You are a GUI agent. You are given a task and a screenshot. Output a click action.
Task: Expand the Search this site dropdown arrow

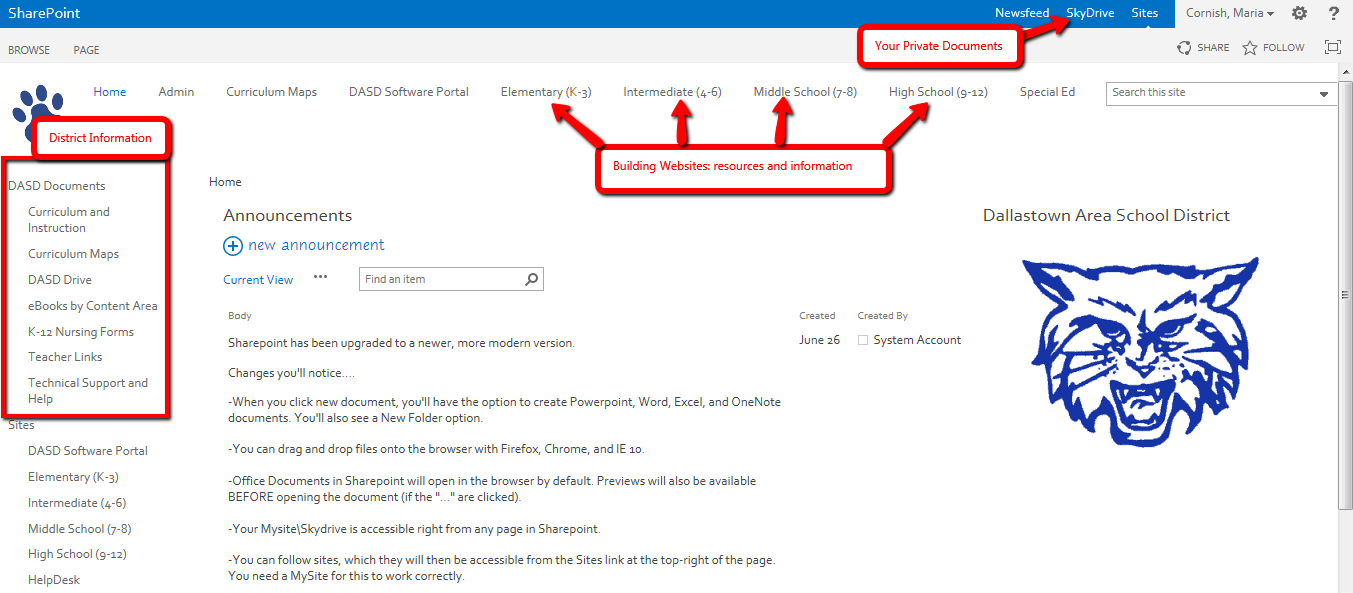pyautogui.click(x=1324, y=93)
